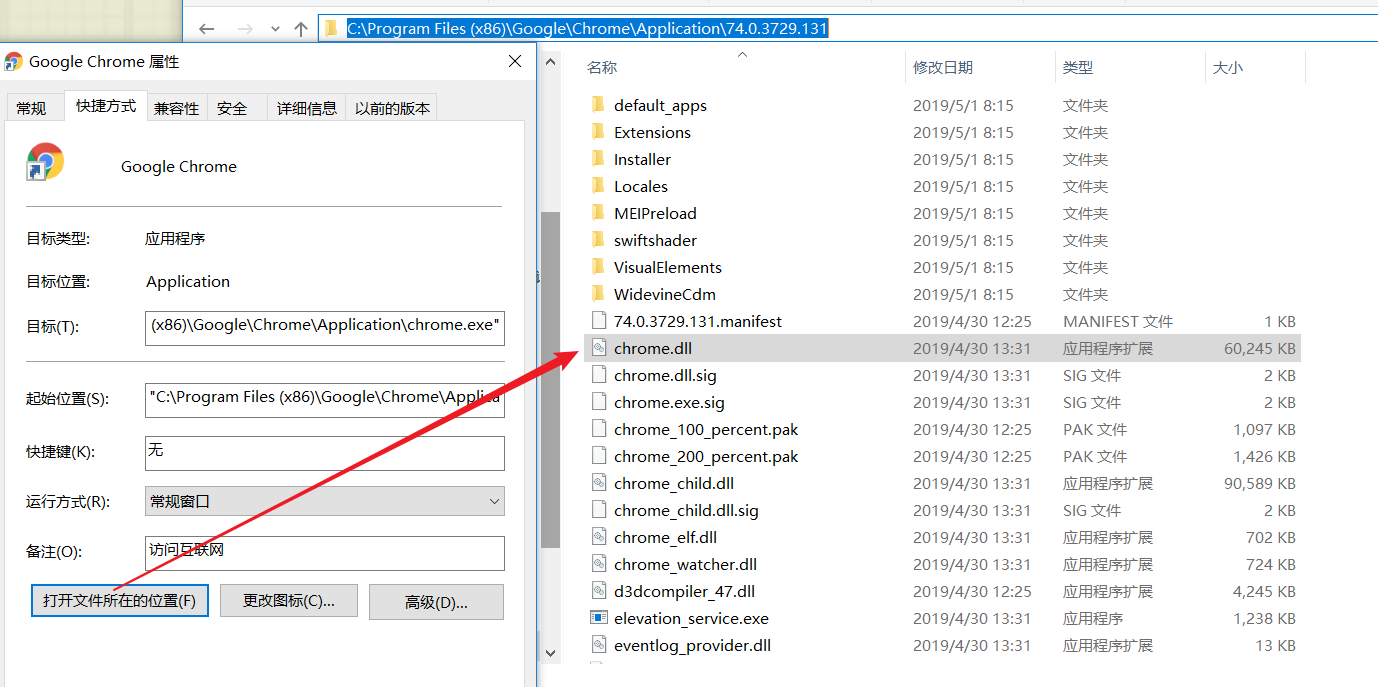Click the chrome_100_percent.pak file icon
Image resolution: width=1378 pixels, height=687 pixels.
click(x=598, y=429)
